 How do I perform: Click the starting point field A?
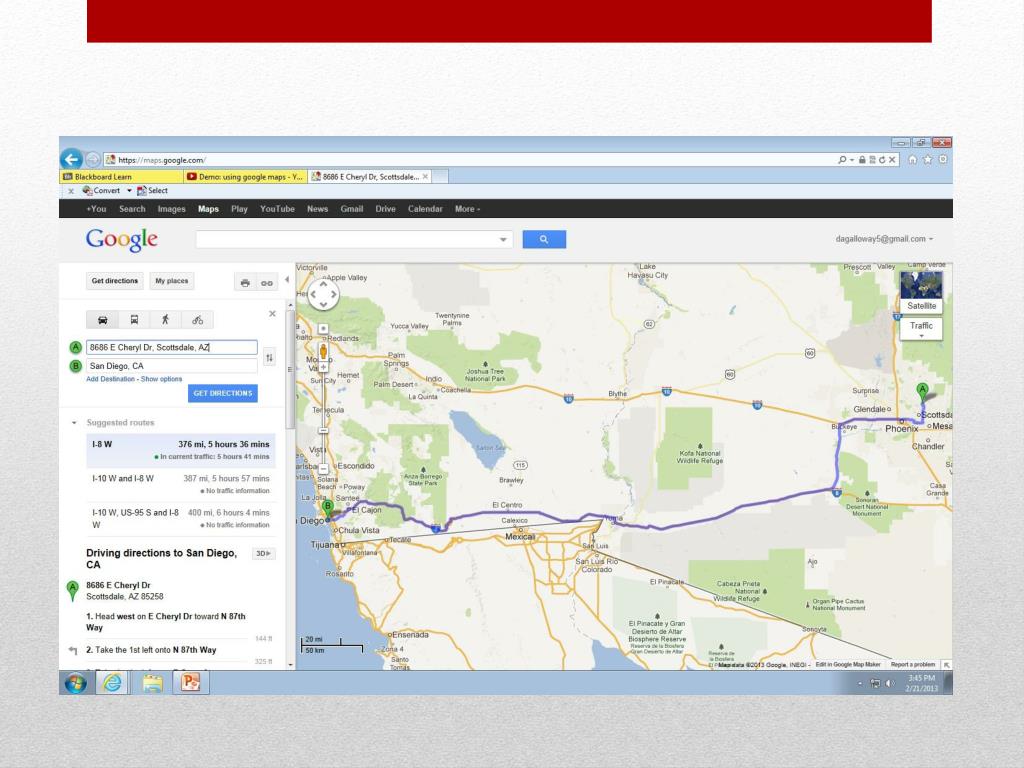tap(172, 347)
